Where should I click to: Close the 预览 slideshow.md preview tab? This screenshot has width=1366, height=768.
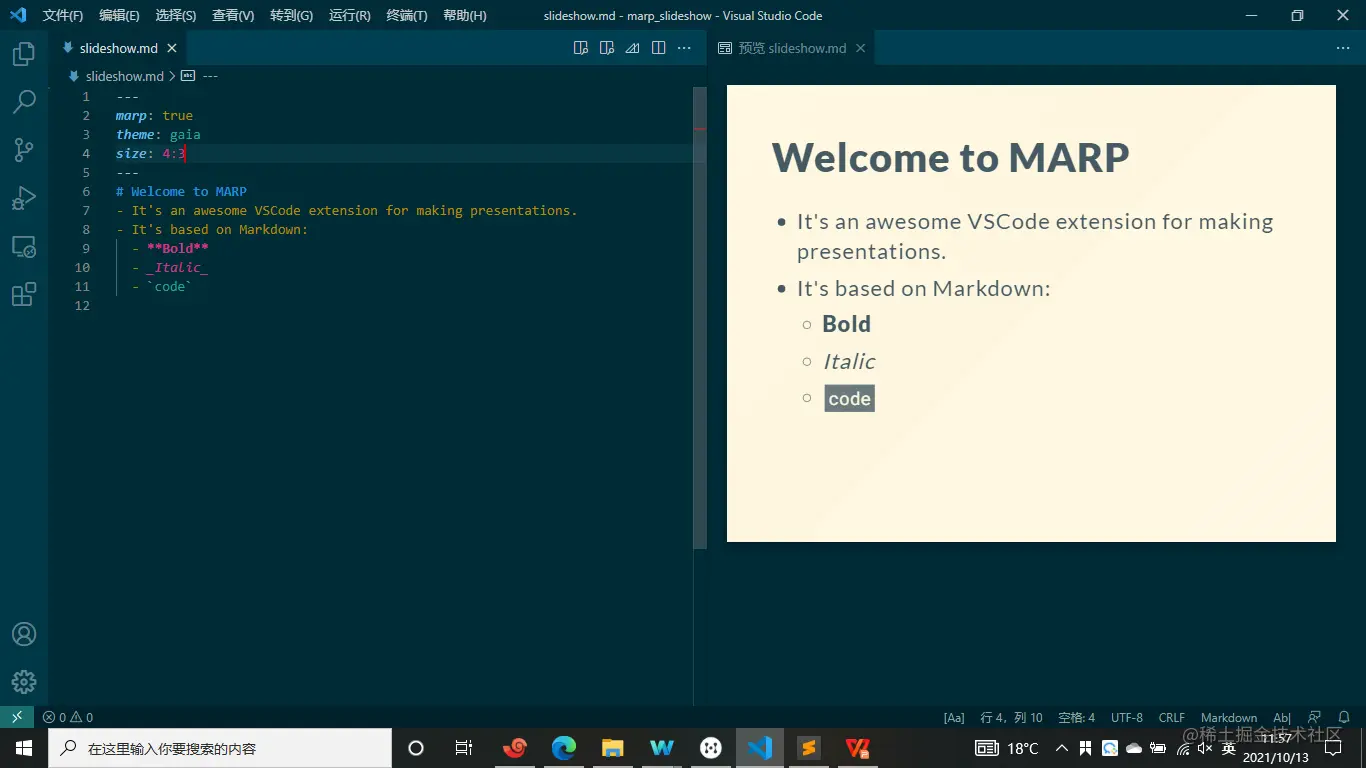point(860,48)
